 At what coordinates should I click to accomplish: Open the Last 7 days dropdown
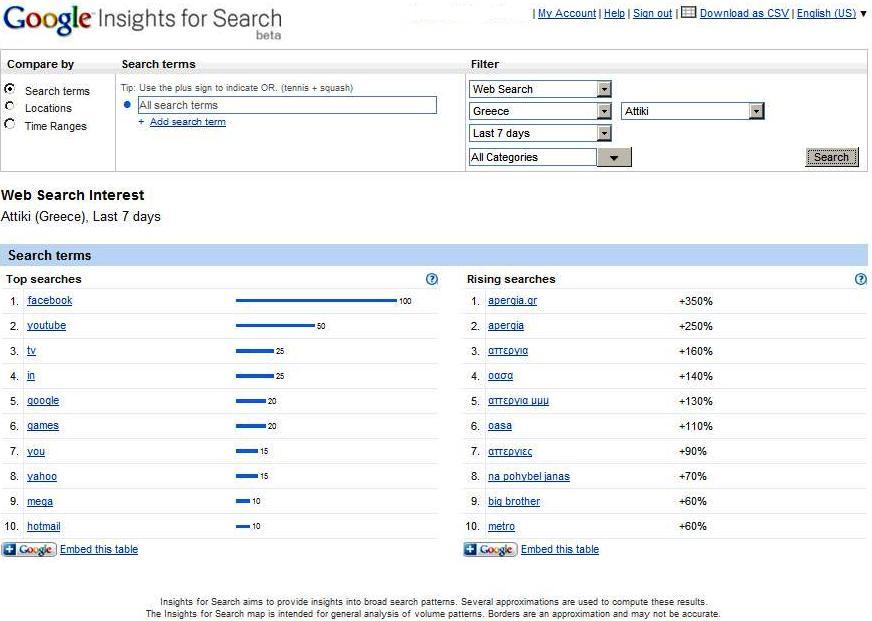(603, 133)
